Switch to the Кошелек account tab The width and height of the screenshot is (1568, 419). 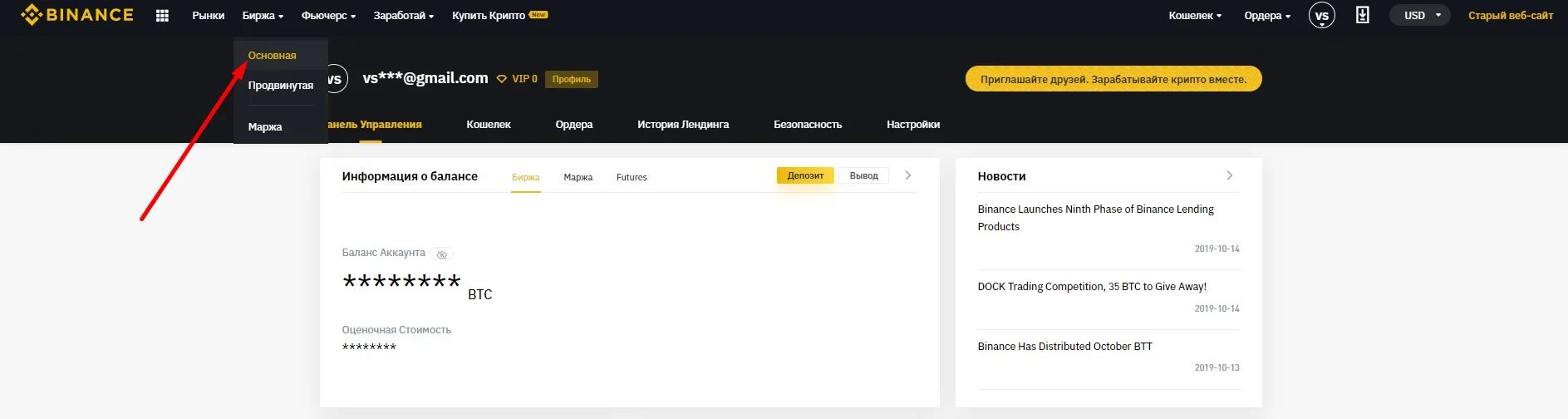click(x=489, y=125)
